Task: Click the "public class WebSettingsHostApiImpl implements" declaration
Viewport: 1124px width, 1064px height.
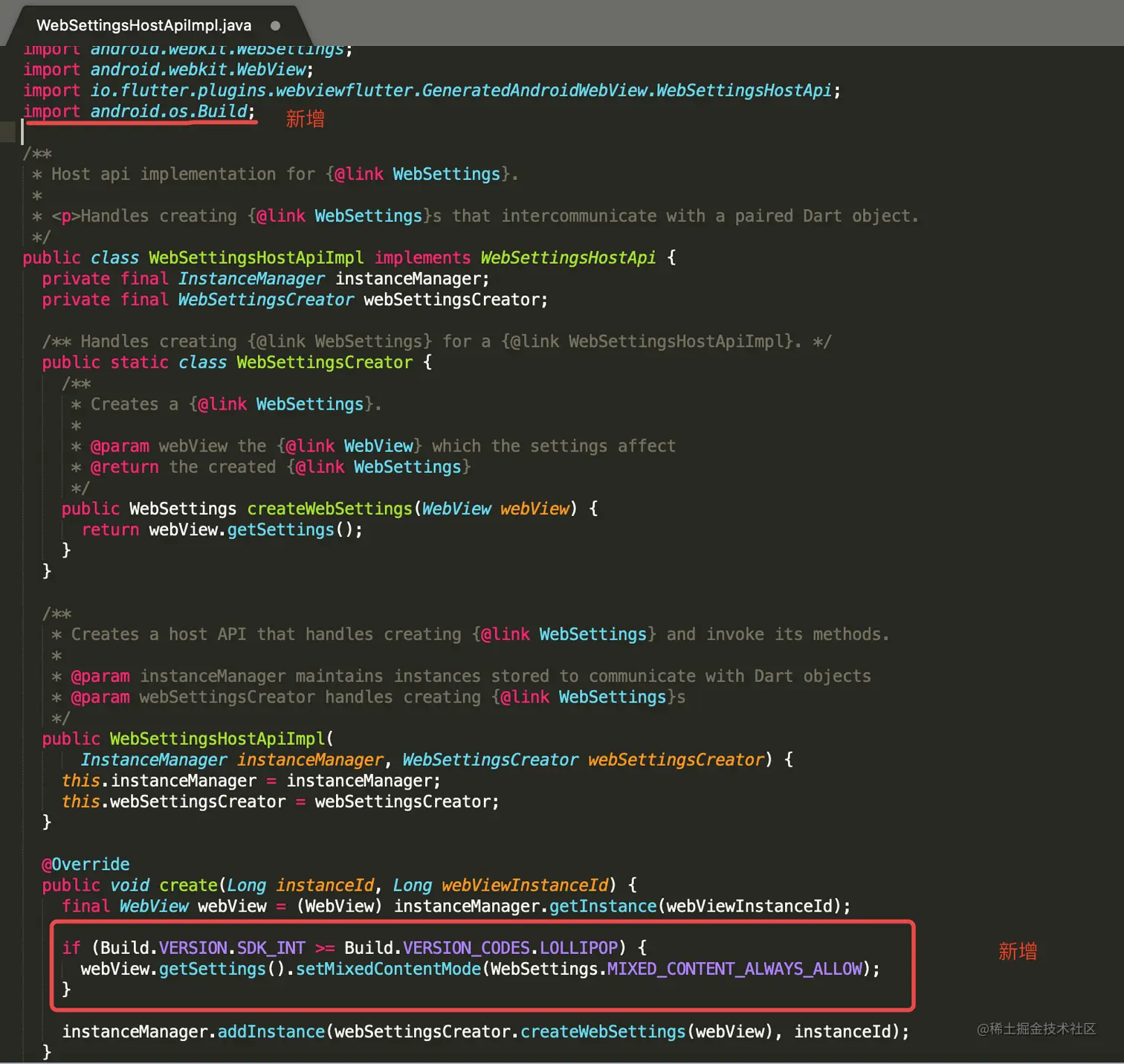Action: tap(349, 257)
